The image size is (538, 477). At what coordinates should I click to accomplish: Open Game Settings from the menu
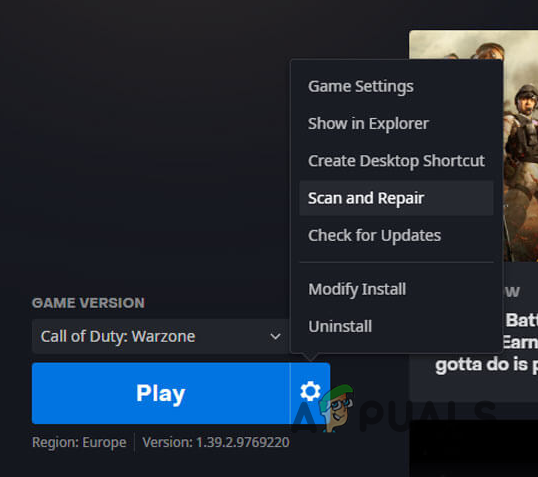[396, 86]
